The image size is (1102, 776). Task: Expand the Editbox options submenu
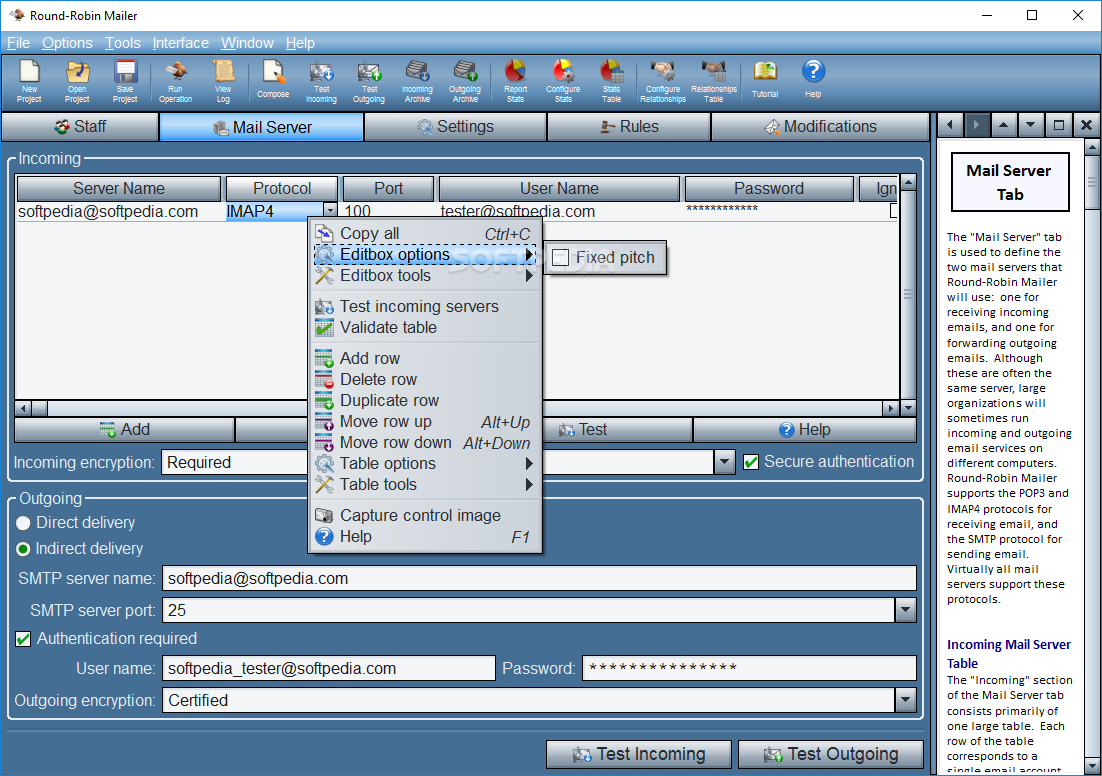tap(424, 254)
